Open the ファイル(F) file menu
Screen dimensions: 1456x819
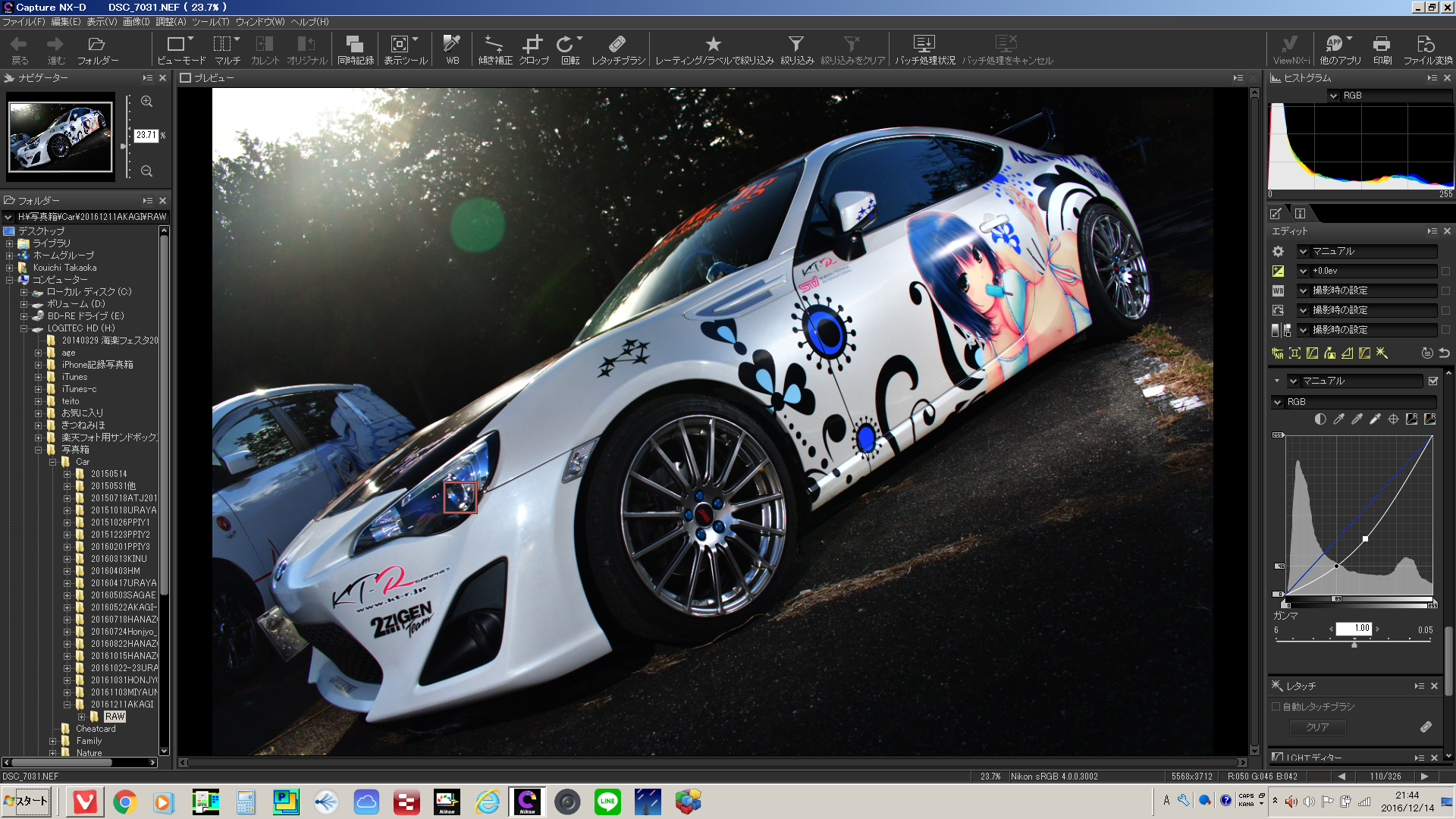pyautogui.click(x=24, y=22)
